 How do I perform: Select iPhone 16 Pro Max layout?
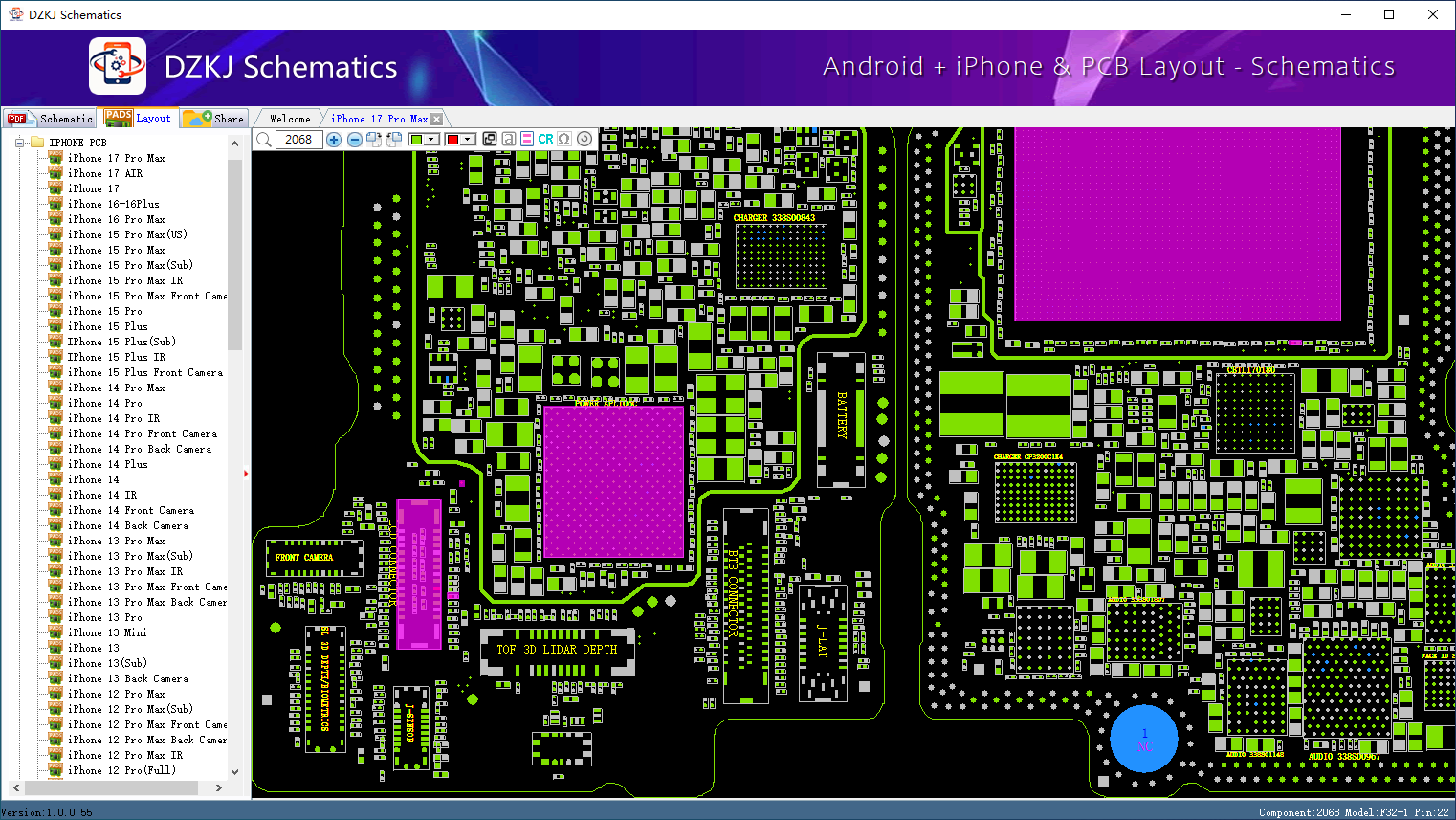tap(116, 219)
